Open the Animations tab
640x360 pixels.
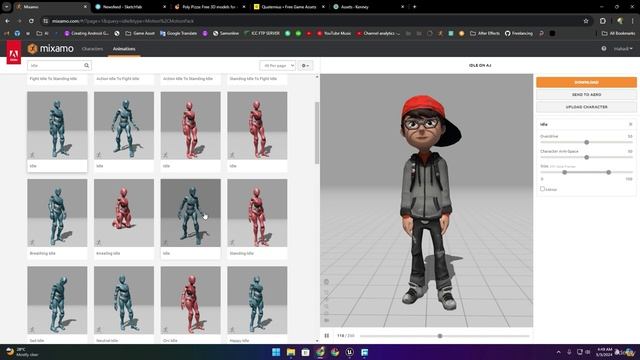click(124, 49)
